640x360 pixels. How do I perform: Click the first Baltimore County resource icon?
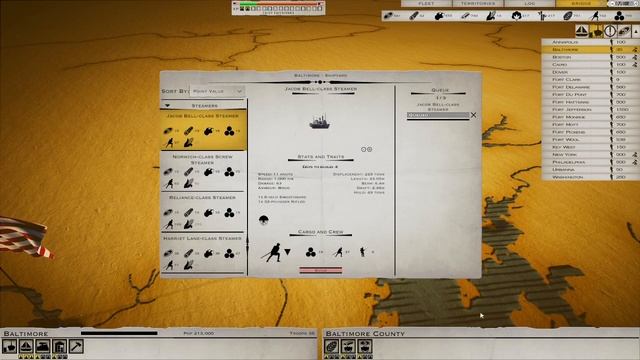[331, 347]
